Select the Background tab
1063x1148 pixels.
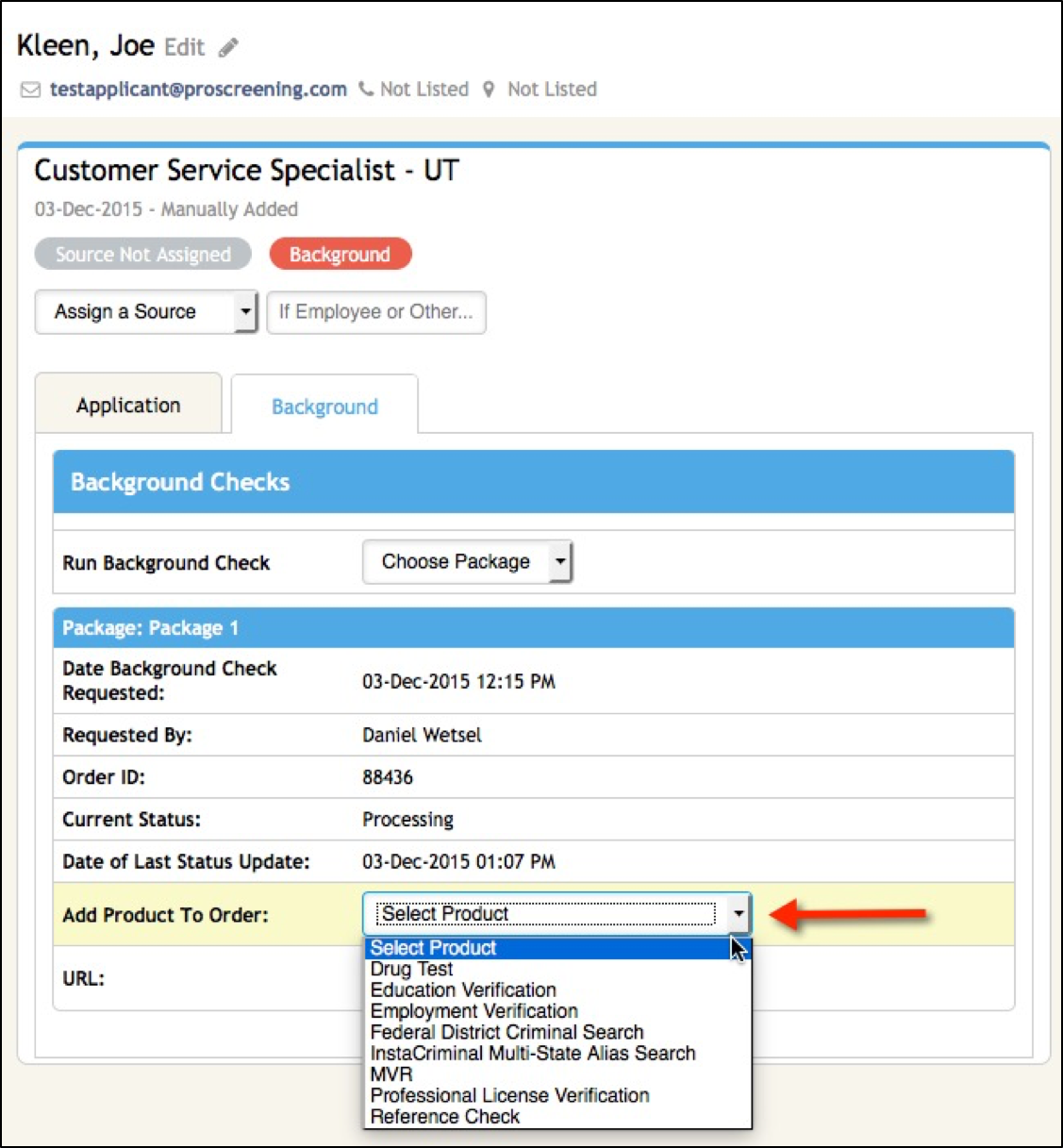324,407
